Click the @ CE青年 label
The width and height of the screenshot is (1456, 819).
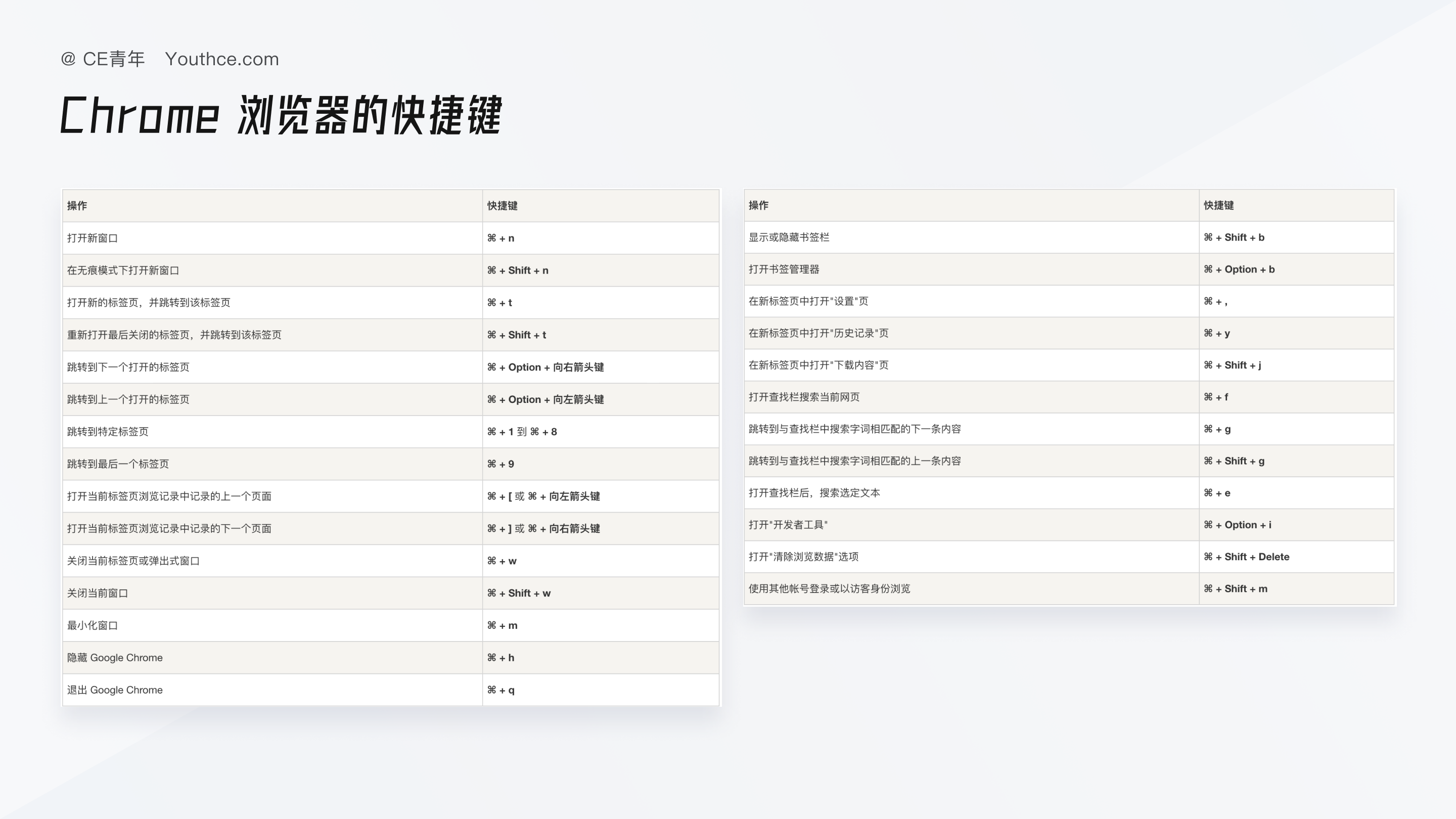pyautogui.click(x=103, y=59)
